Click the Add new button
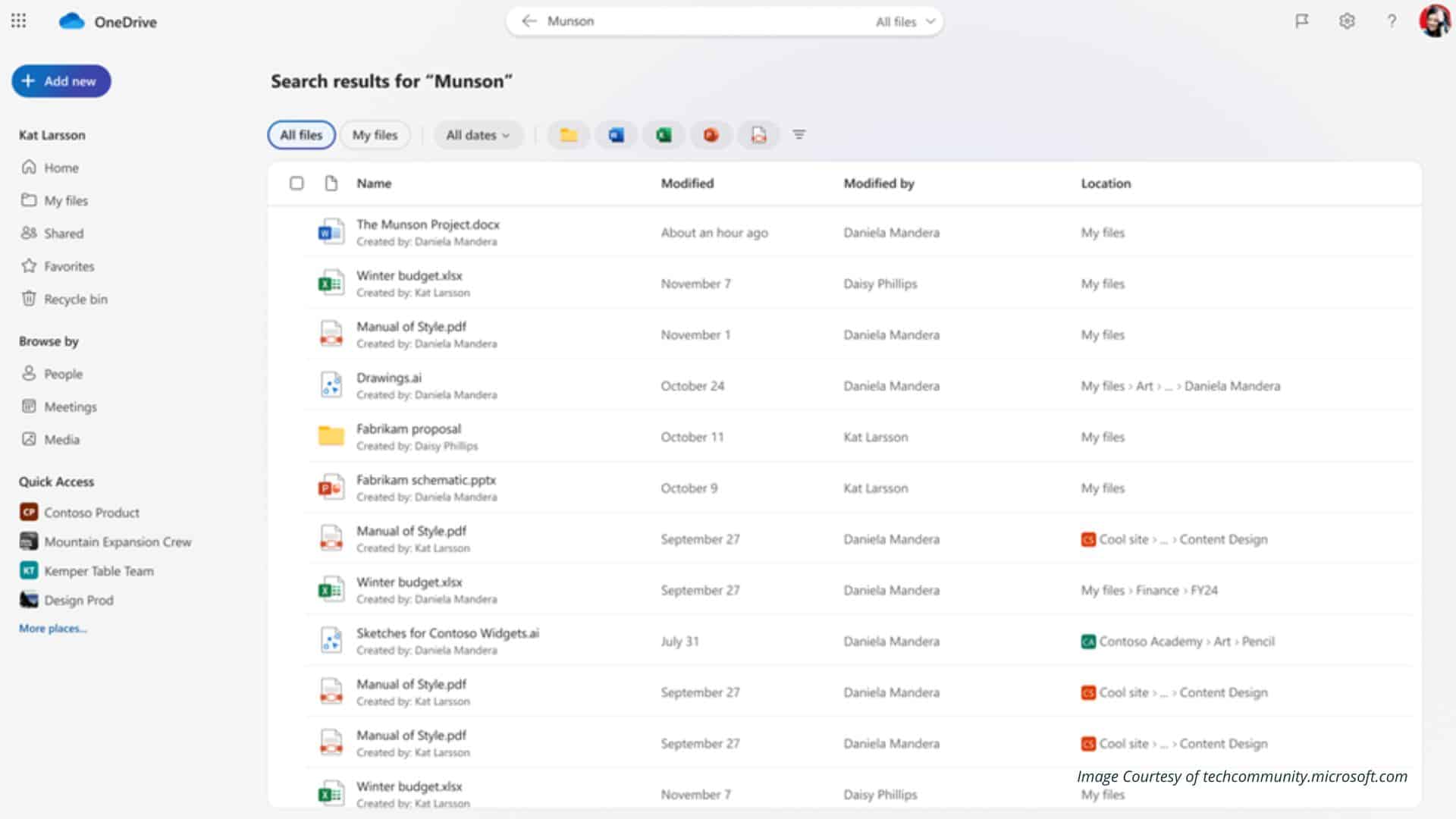The width and height of the screenshot is (1456, 819). pyautogui.click(x=61, y=81)
